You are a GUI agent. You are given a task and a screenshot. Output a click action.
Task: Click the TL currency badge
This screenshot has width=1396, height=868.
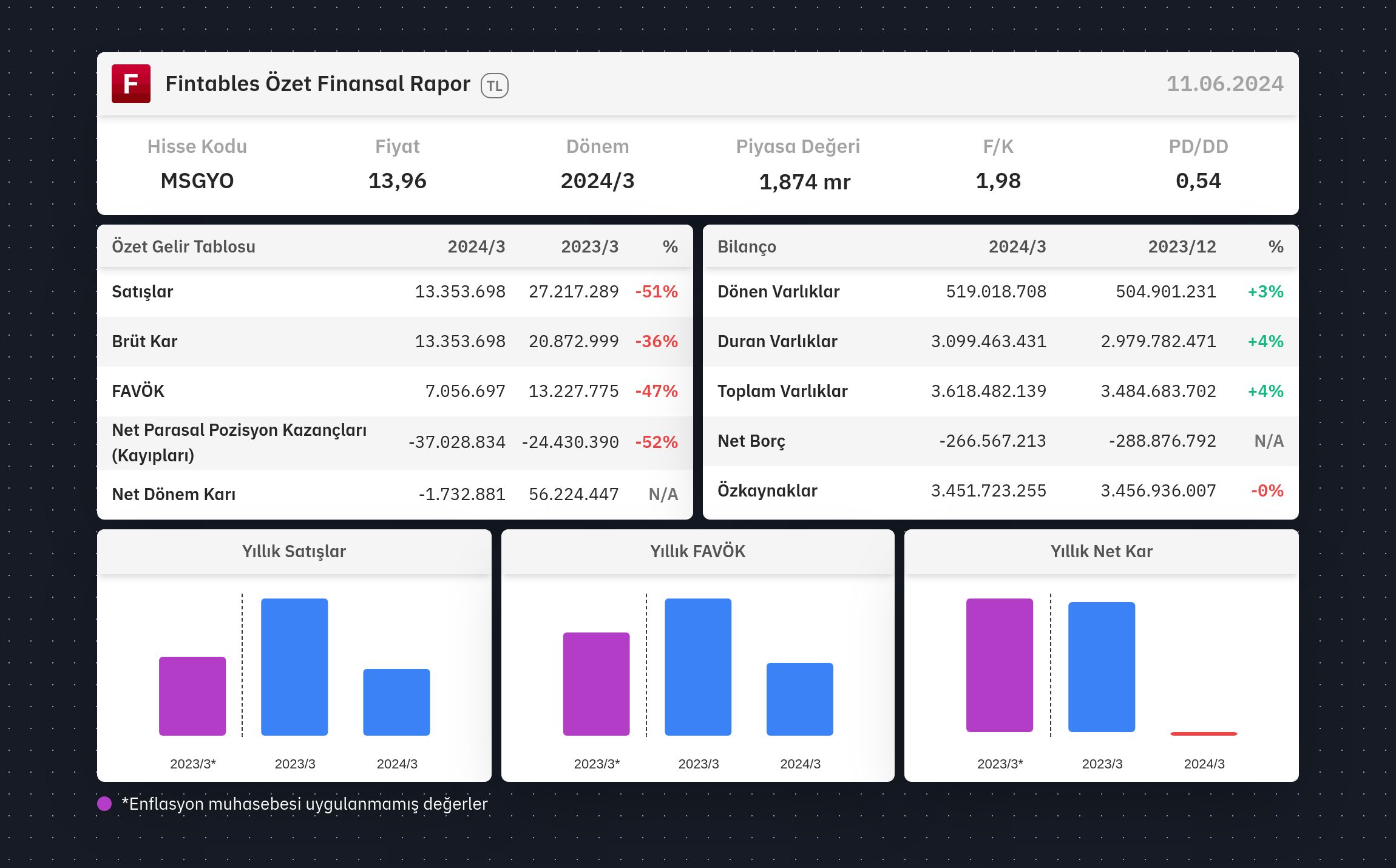coord(495,86)
